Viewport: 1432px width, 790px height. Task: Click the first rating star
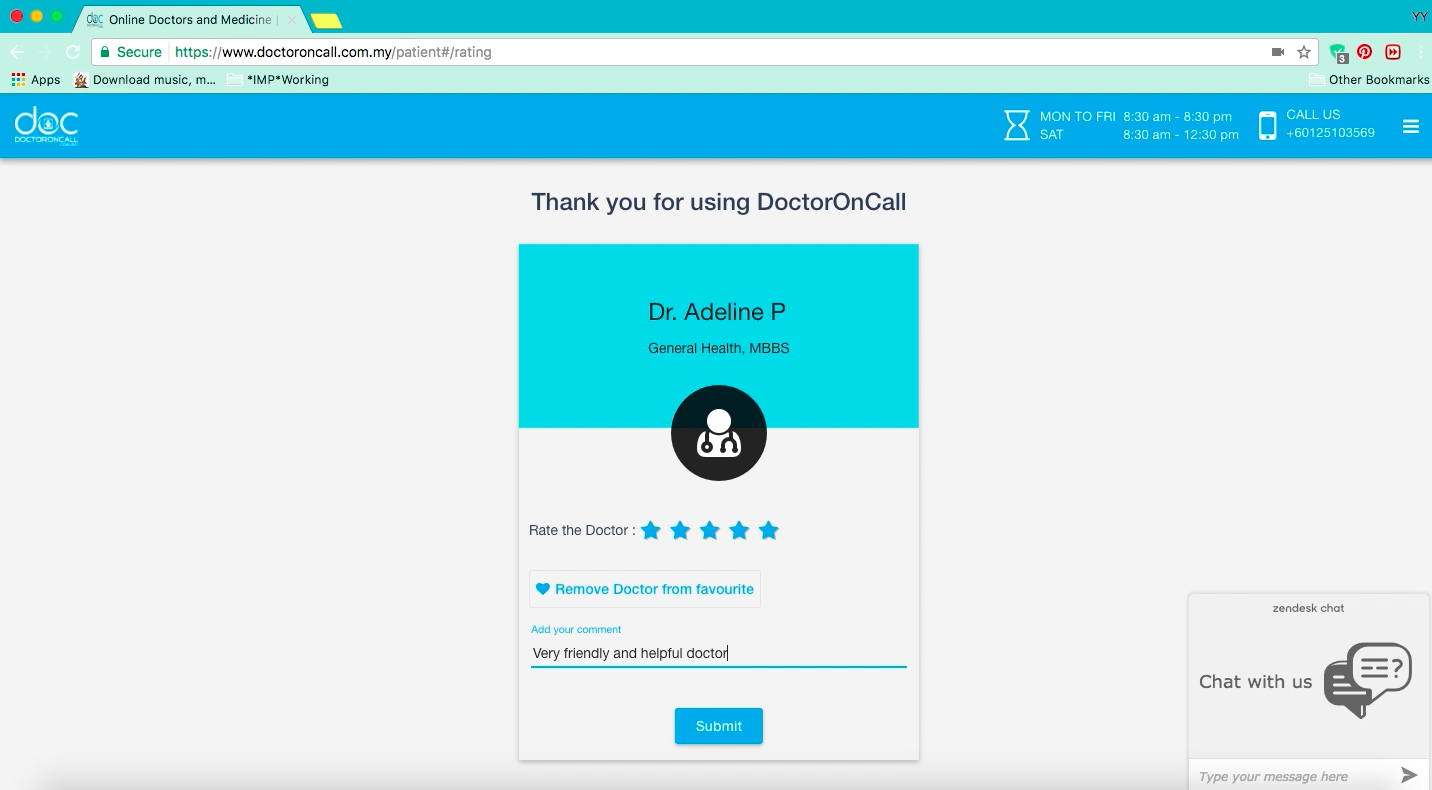(651, 530)
